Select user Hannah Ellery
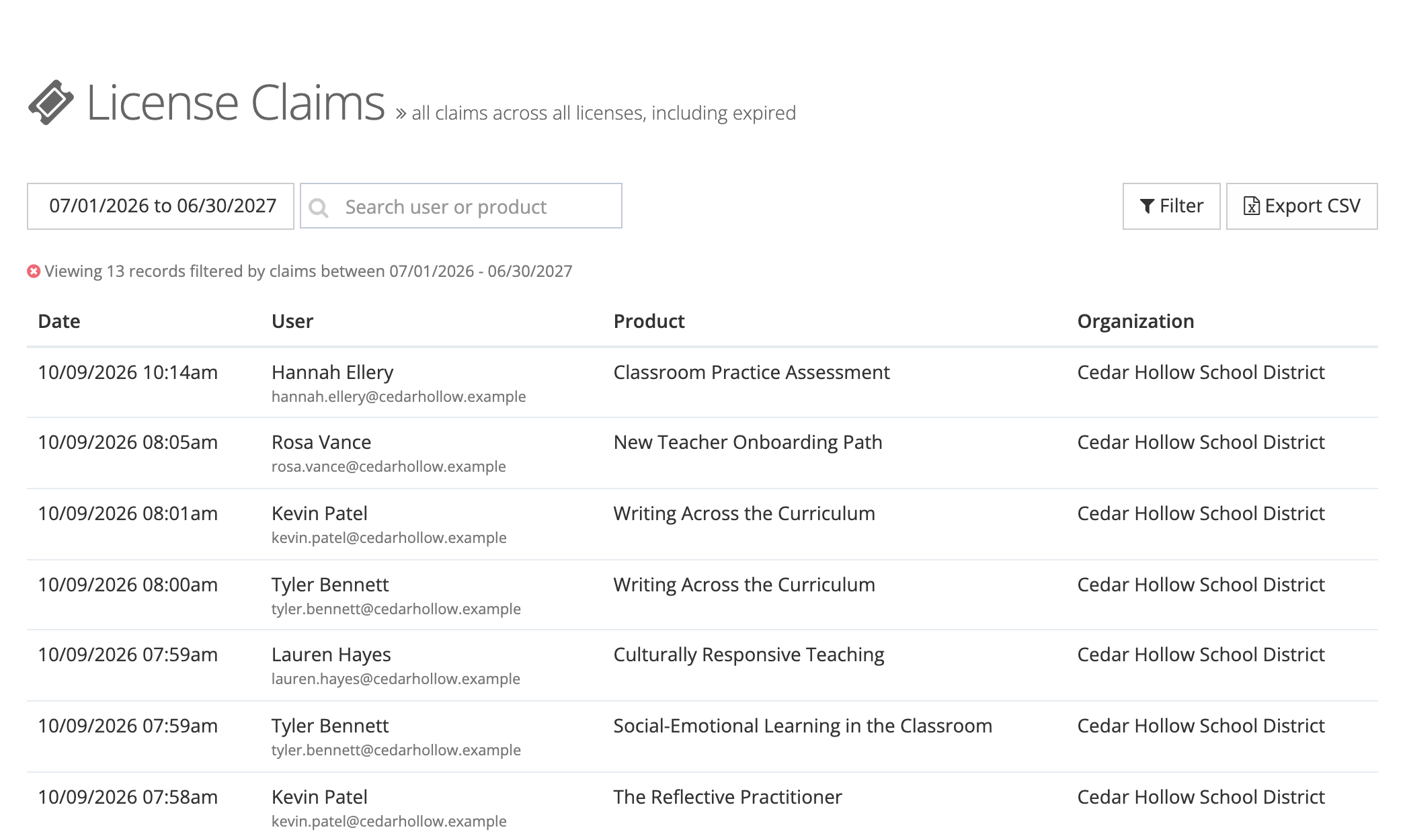The width and height of the screenshot is (1405, 840). (x=332, y=372)
